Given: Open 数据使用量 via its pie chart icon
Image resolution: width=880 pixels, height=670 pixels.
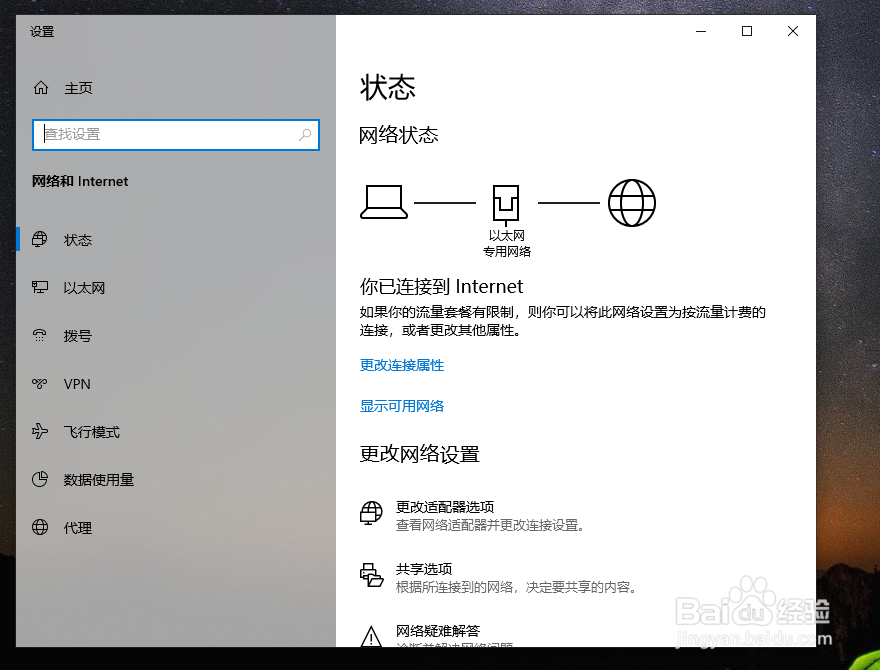Looking at the screenshot, I should click(x=40, y=479).
